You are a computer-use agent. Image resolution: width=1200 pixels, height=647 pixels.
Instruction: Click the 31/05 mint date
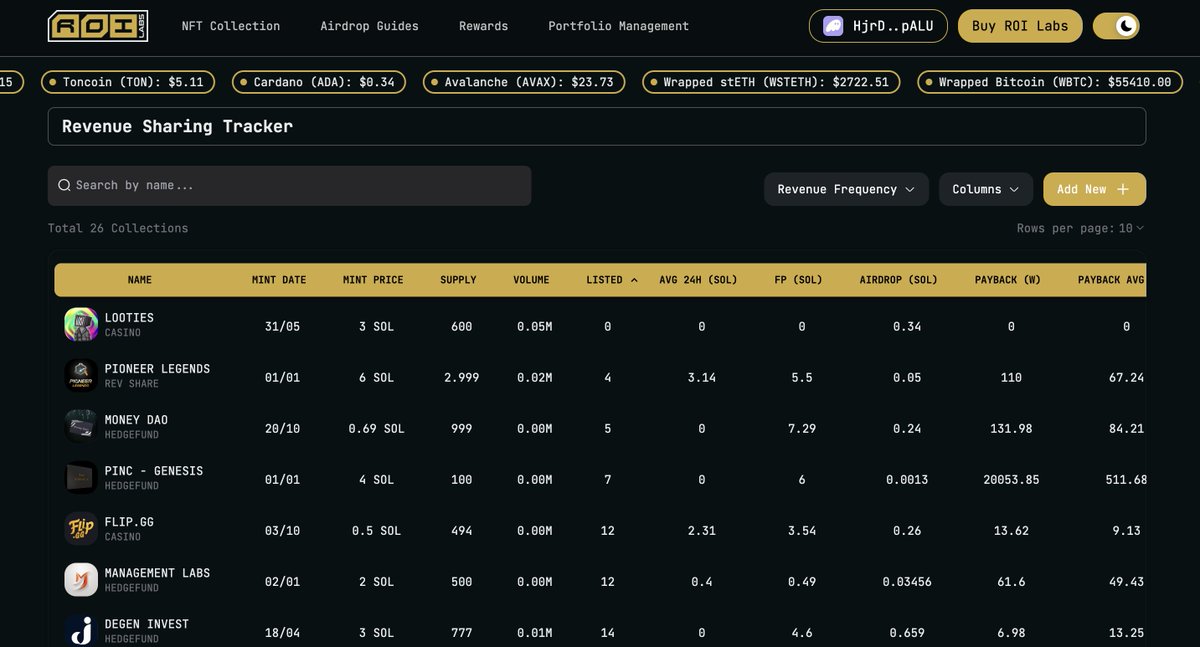[x=283, y=327]
